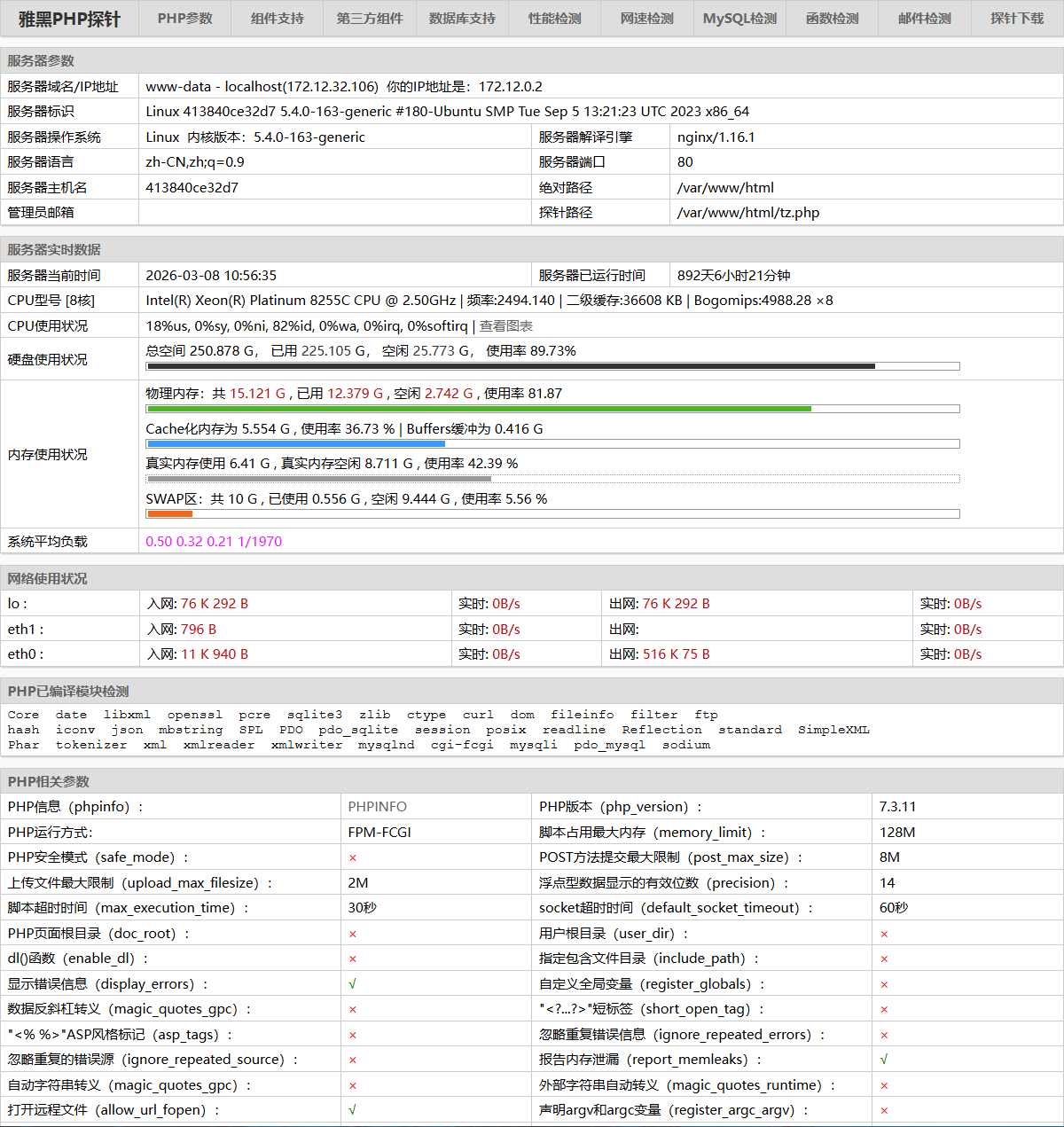1064x1127 pixels.
Task: Click the blue Cache memory usage bar
Action: tap(295, 443)
